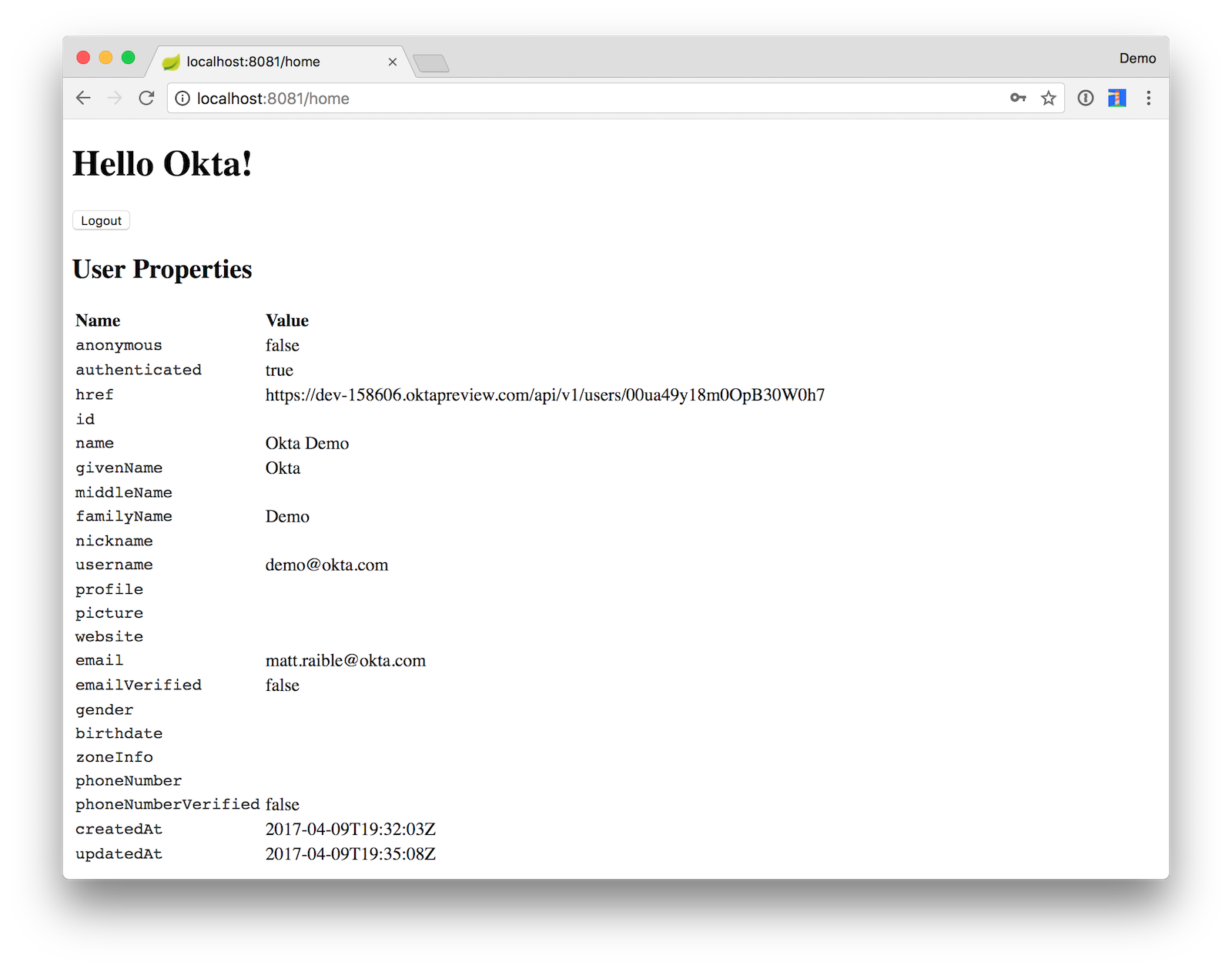This screenshot has width=1232, height=969.
Task: Click the blue extension icon in toolbar
Action: point(1116,98)
